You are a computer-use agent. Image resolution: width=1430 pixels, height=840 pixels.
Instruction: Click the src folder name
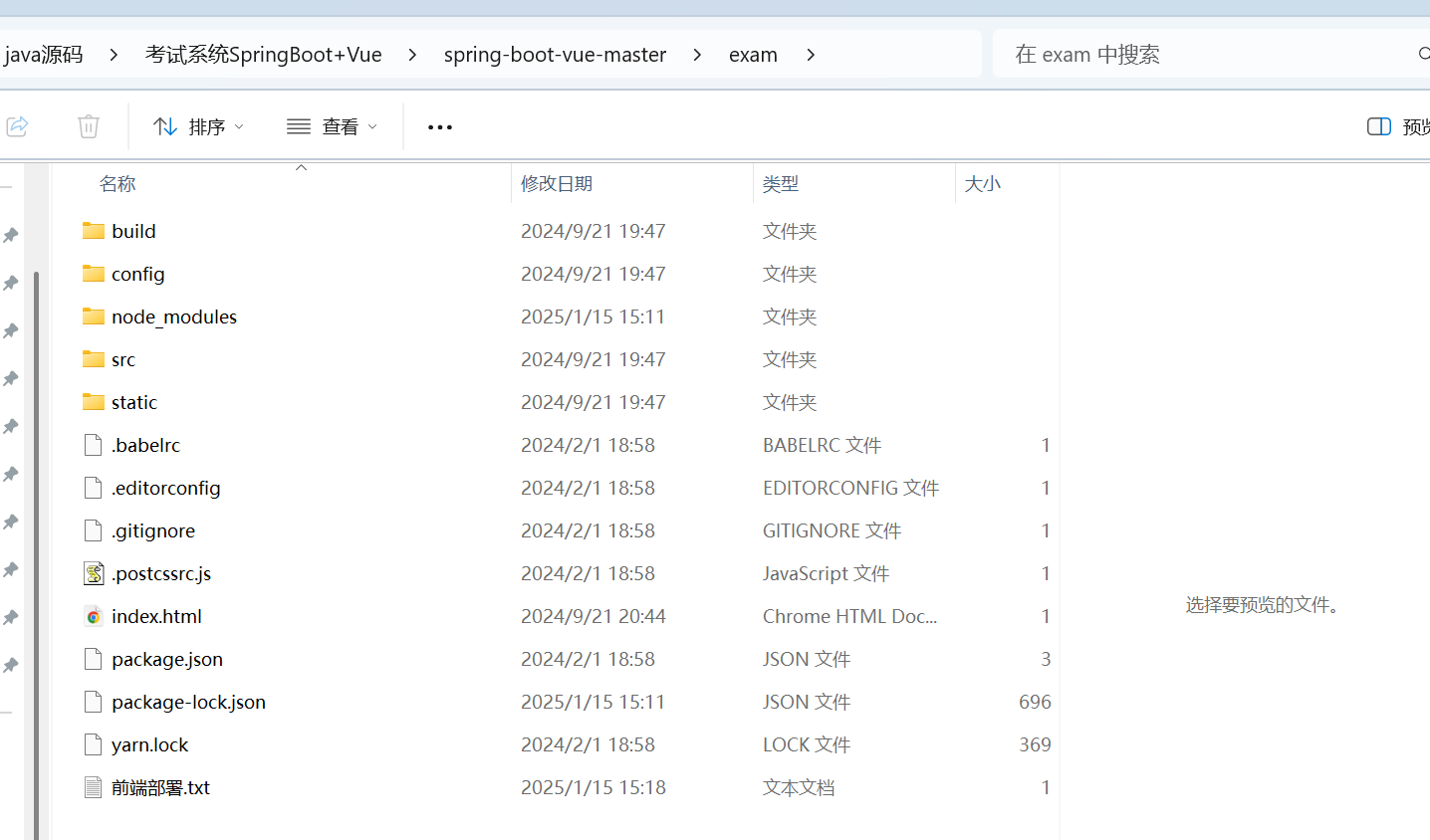(x=123, y=359)
